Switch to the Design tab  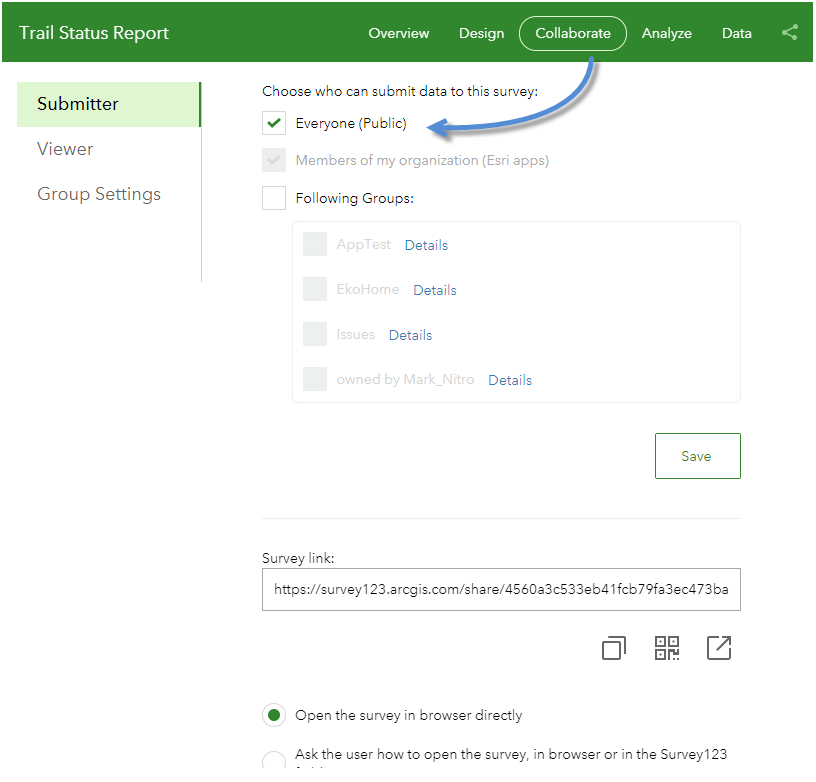(481, 33)
